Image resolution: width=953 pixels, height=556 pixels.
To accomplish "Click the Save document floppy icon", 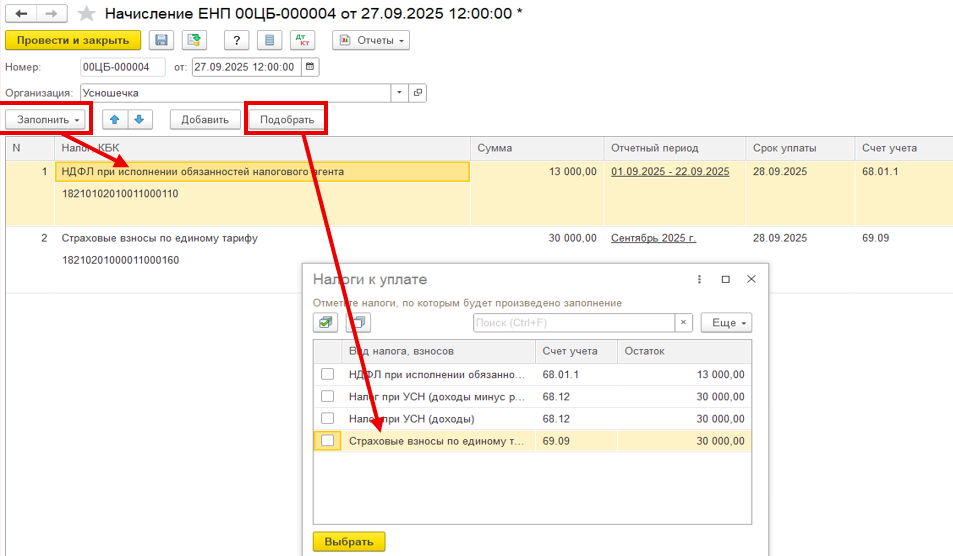I will (x=160, y=40).
